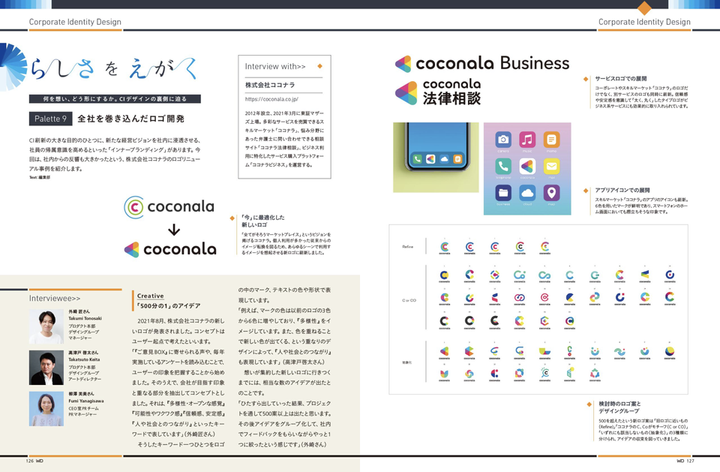Click 'Corporate Identity Design' on the left page
This screenshot has width=720, height=472.
pos(75,22)
